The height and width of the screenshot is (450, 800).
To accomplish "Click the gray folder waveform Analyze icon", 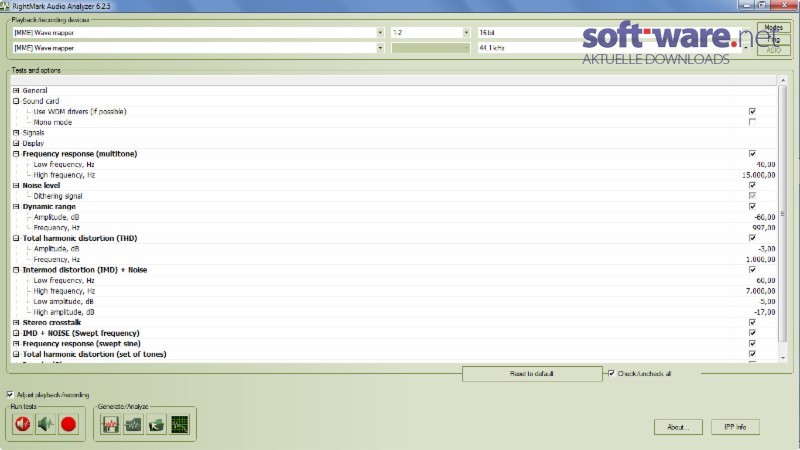I will (x=133, y=424).
